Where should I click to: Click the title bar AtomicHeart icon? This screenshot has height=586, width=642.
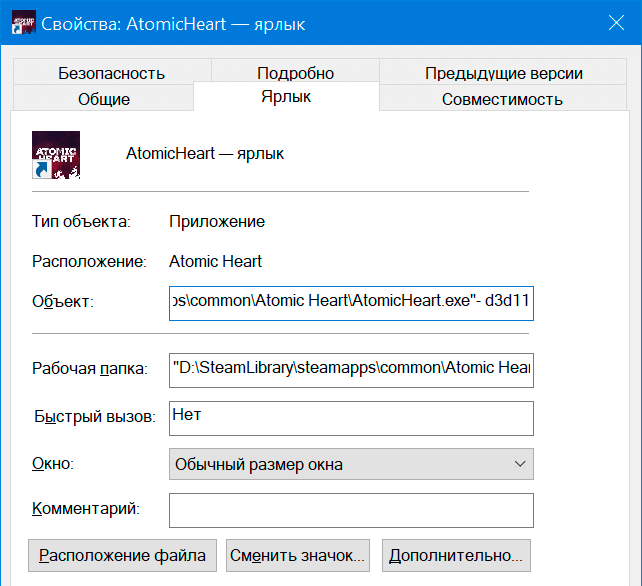[23, 23]
